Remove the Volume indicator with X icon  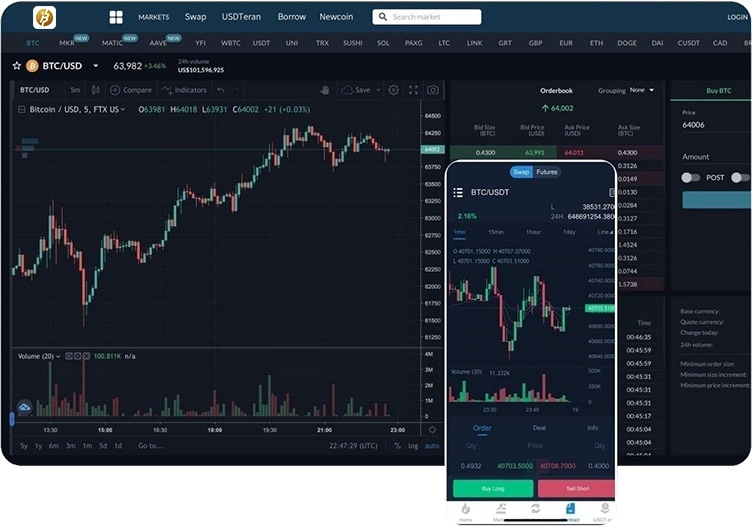click(86, 356)
